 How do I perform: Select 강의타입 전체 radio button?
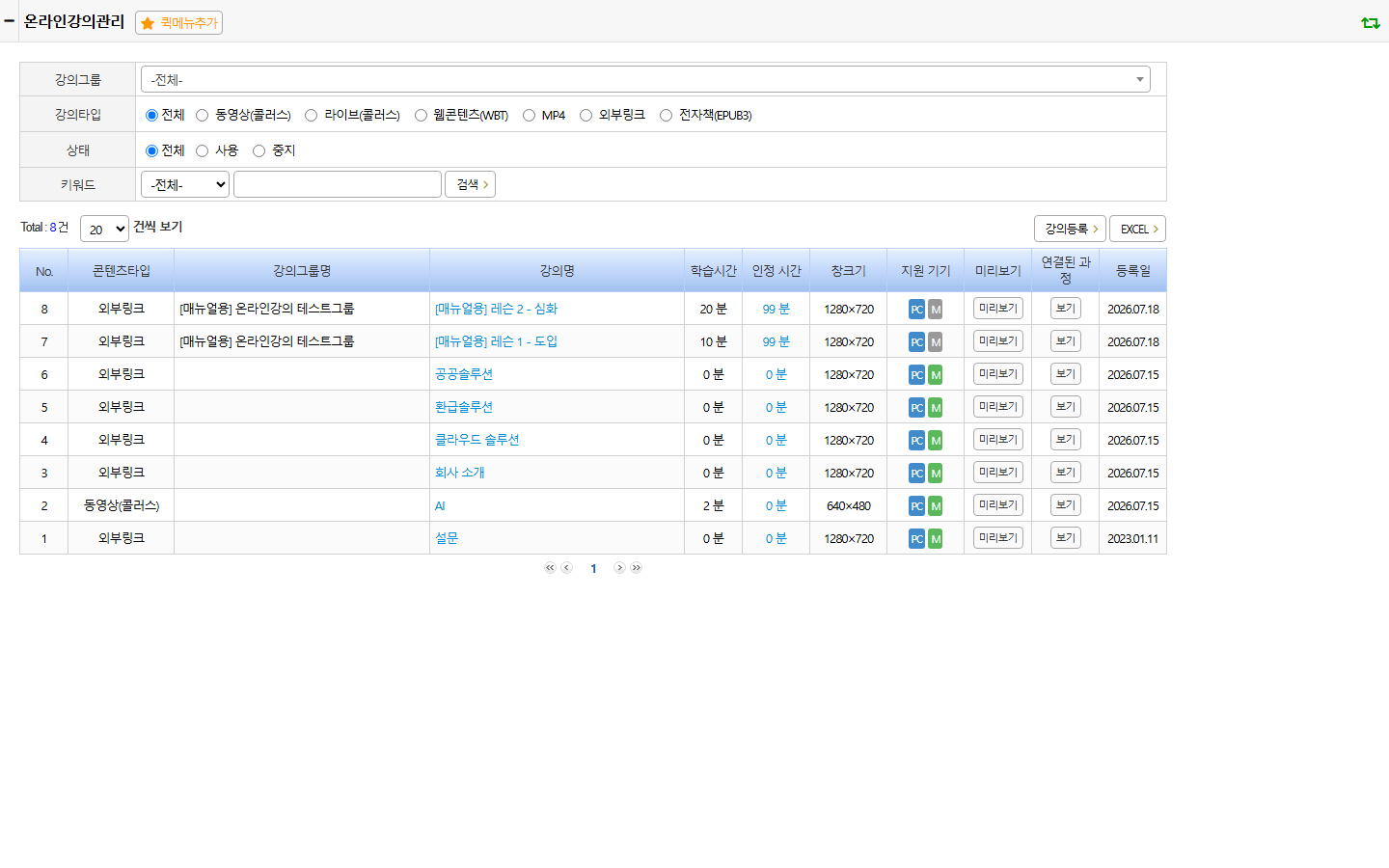151,116
